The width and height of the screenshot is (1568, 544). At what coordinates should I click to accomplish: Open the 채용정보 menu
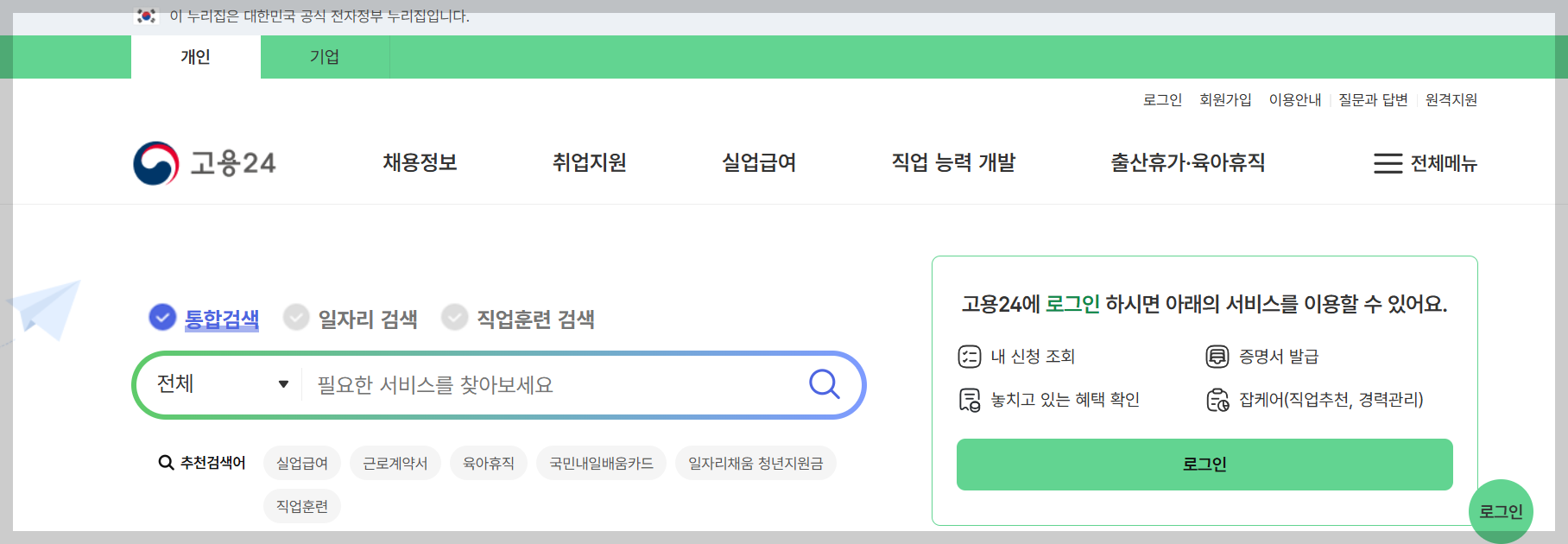[420, 162]
